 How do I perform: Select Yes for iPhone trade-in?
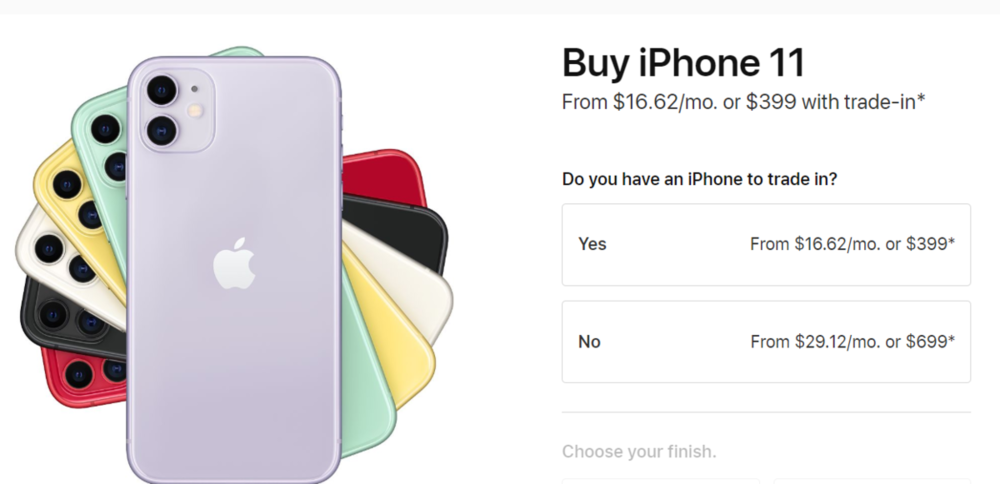coord(766,245)
